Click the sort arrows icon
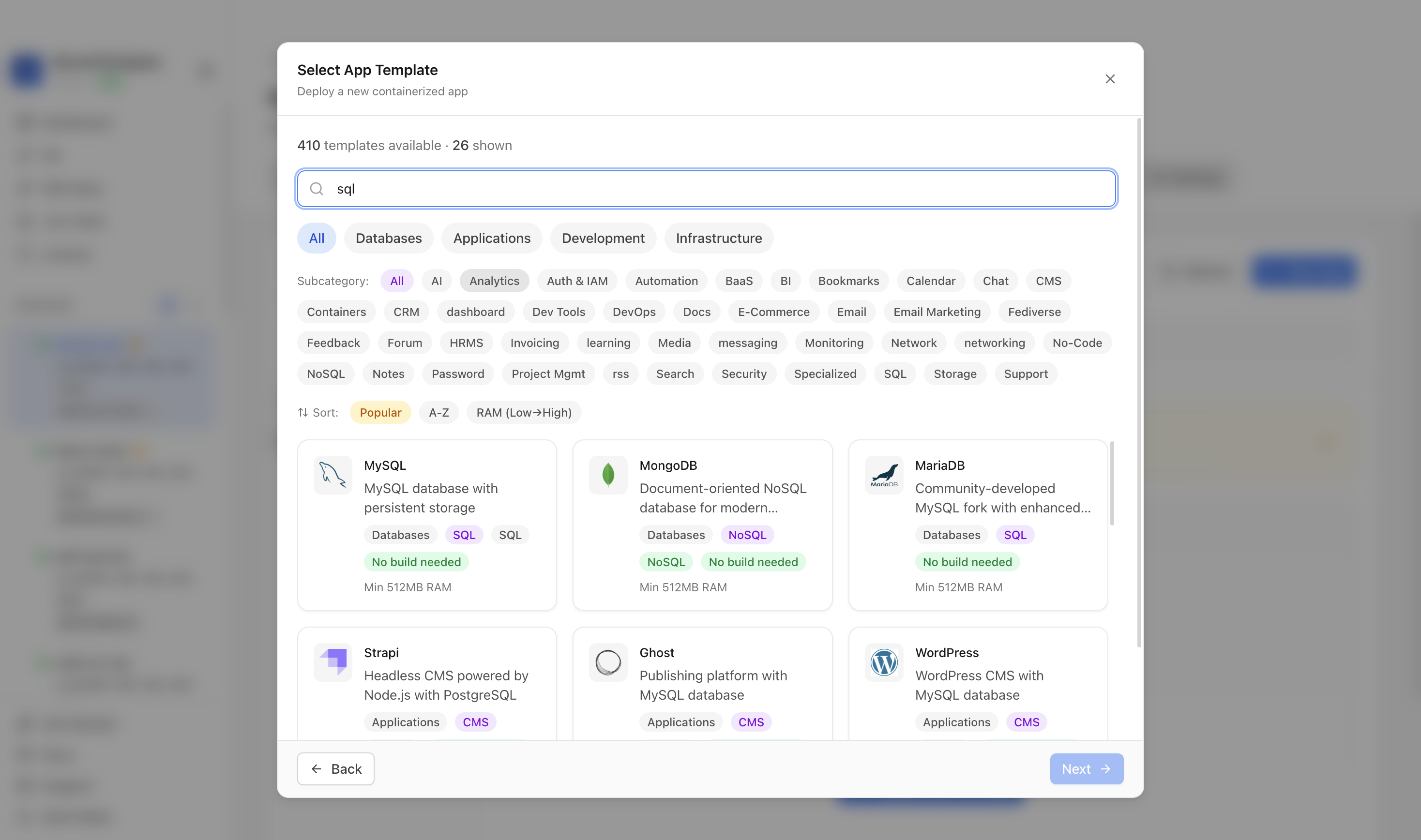This screenshot has height=840, width=1421. coord(303,412)
